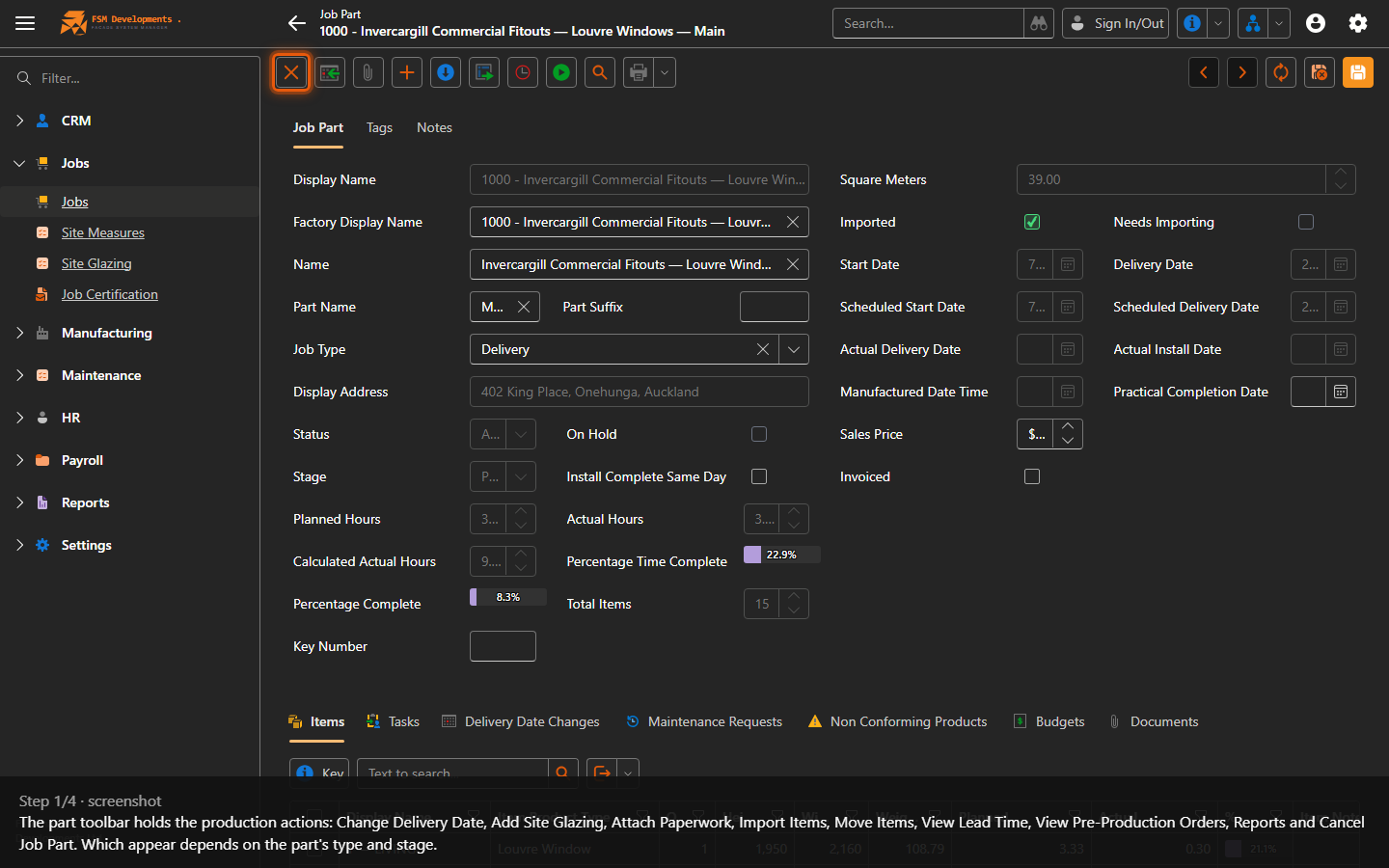This screenshot has width=1389, height=868.
Task: Toggle Install Complete Same Day checkbox
Action: point(759,476)
